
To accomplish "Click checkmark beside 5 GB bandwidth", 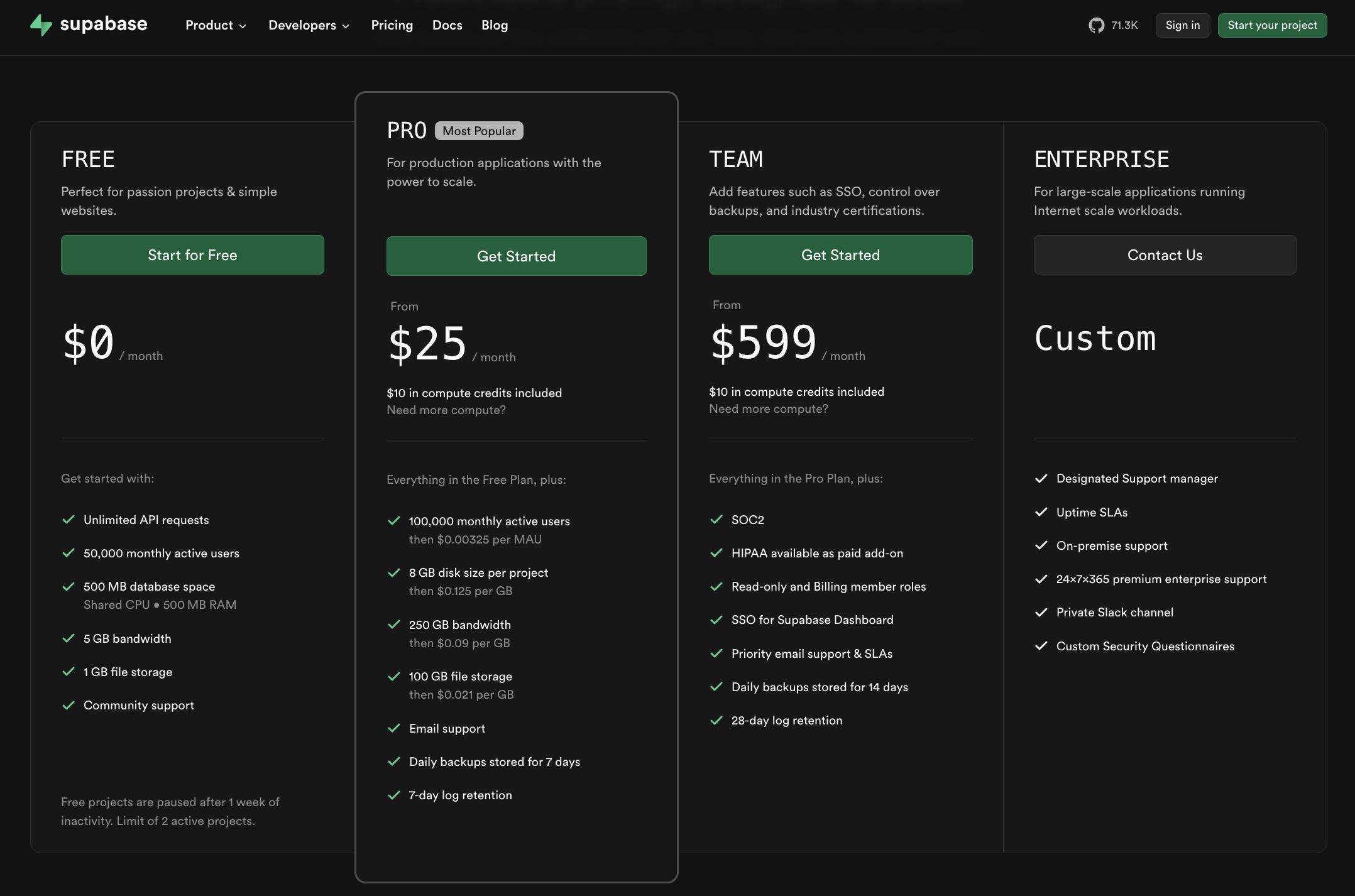I will coord(69,638).
